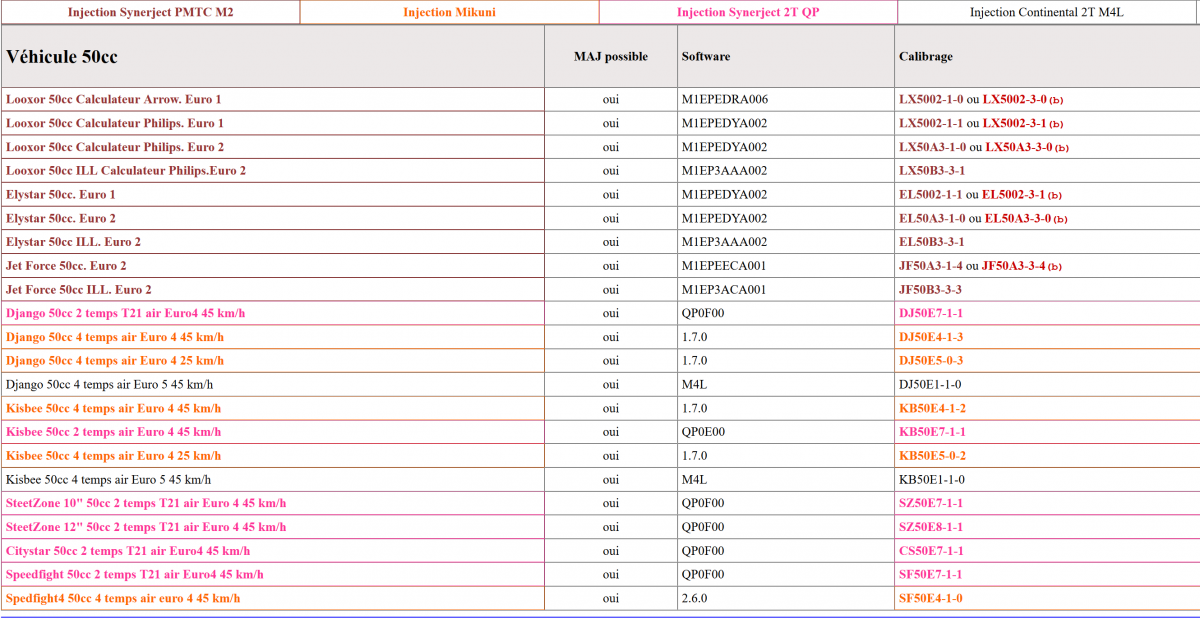The height and width of the screenshot is (619, 1200).
Task: Select the Jet Force 50cc. Euro 2 row
Action: [x=66, y=266]
